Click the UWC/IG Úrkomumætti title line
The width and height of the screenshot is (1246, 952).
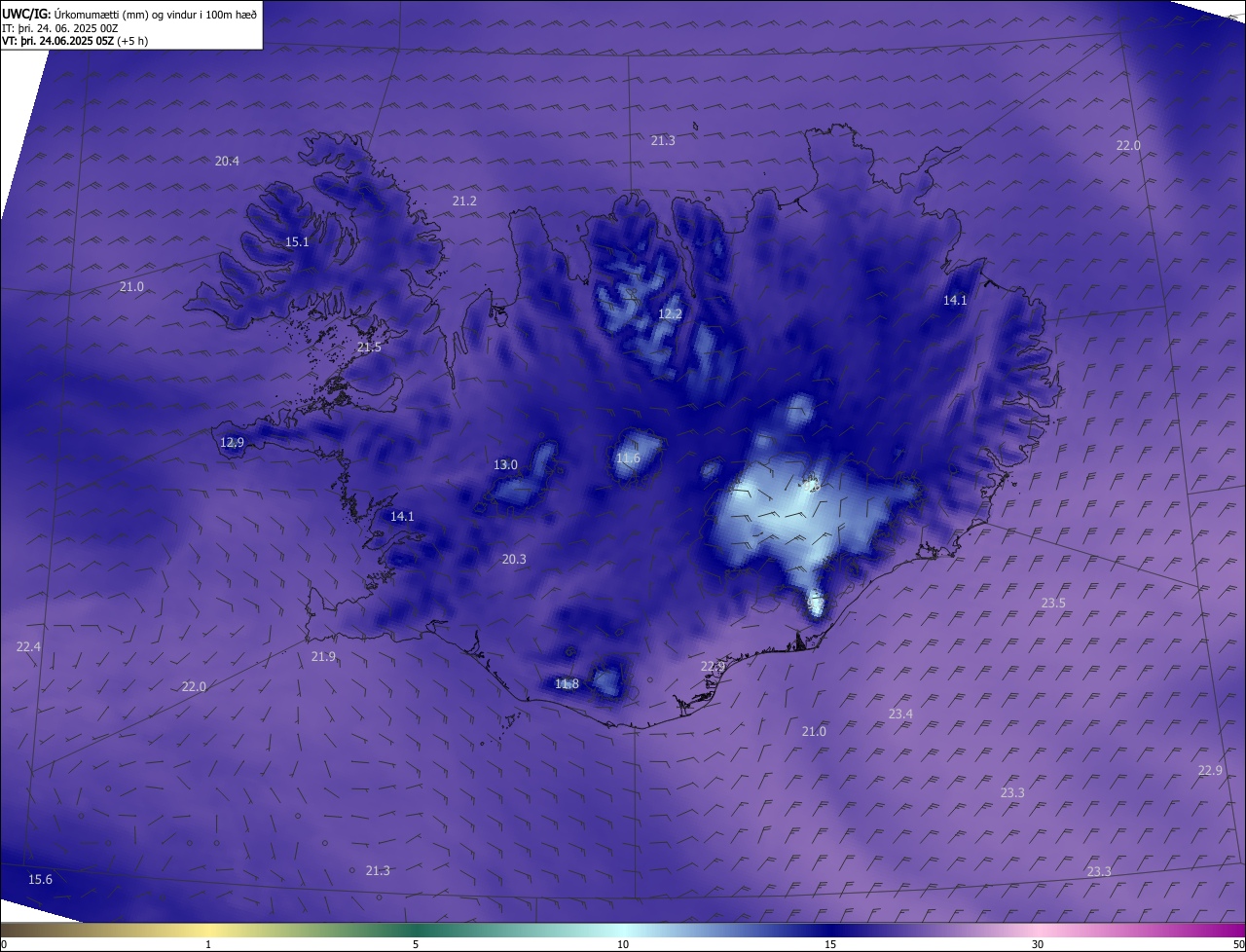pyautogui.click(x=129, y=14)
